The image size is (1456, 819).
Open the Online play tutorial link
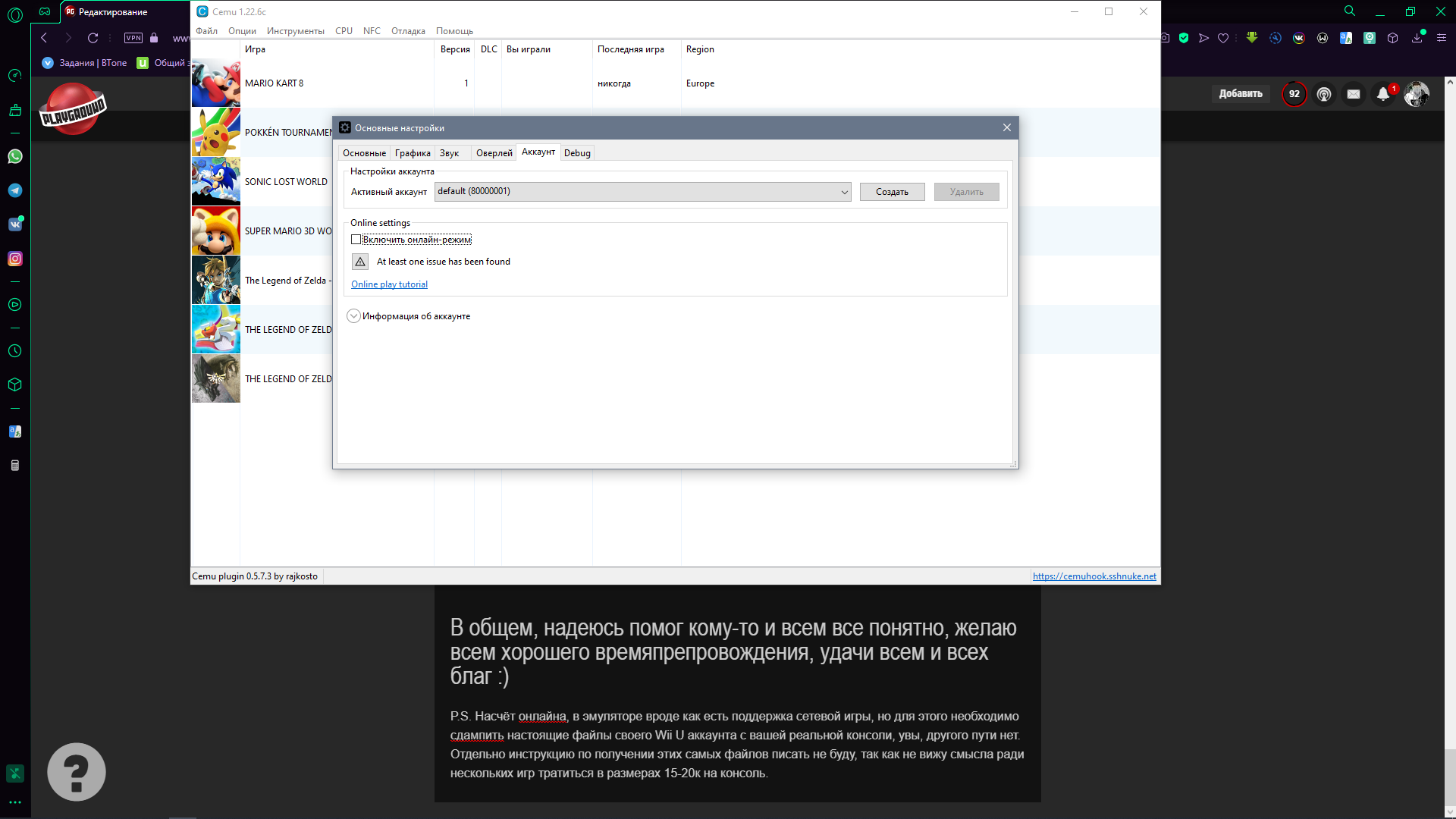pyautogui.click(x=389, y=284)
